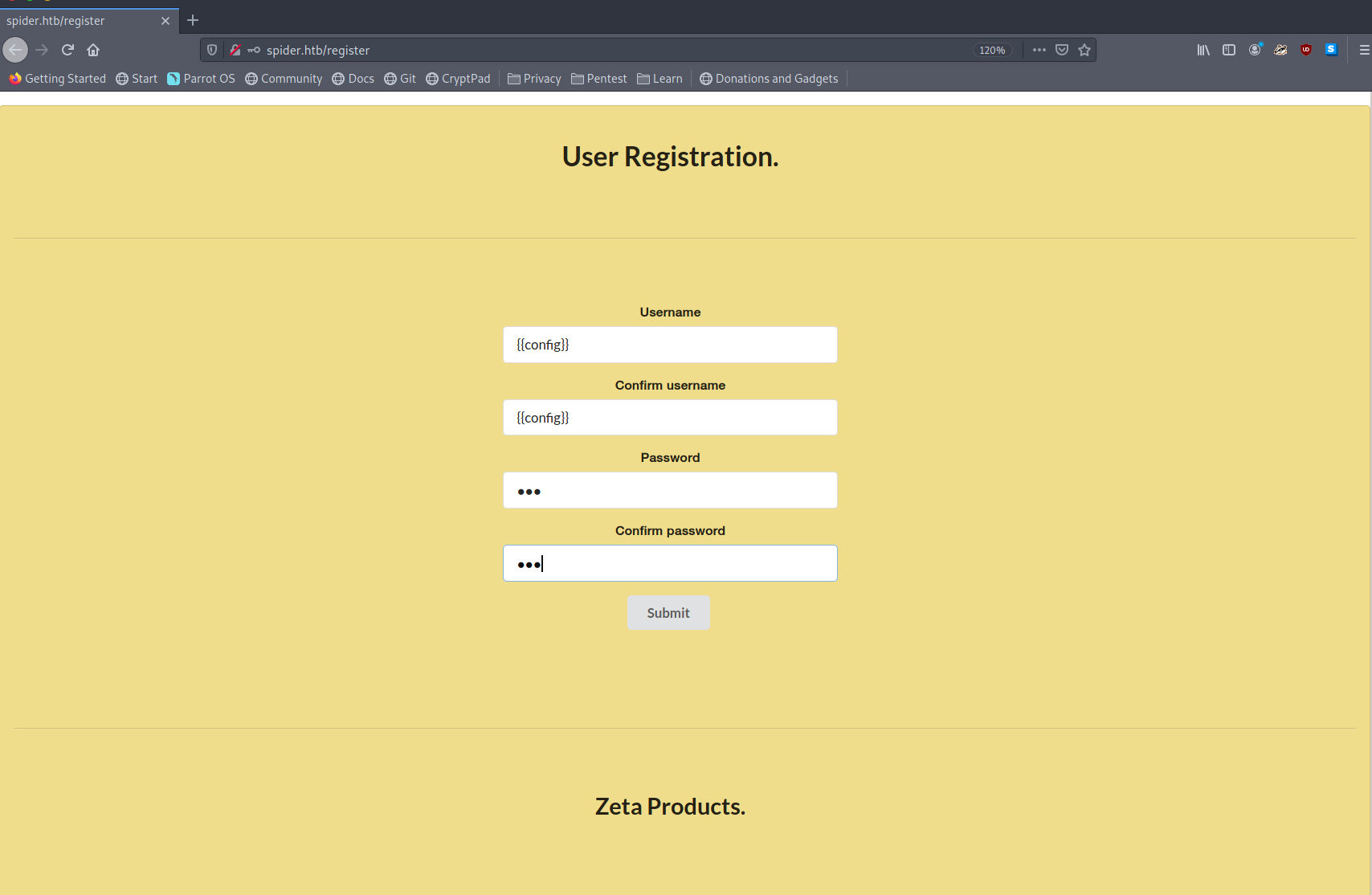Go to the browser home page

(93, 50)
